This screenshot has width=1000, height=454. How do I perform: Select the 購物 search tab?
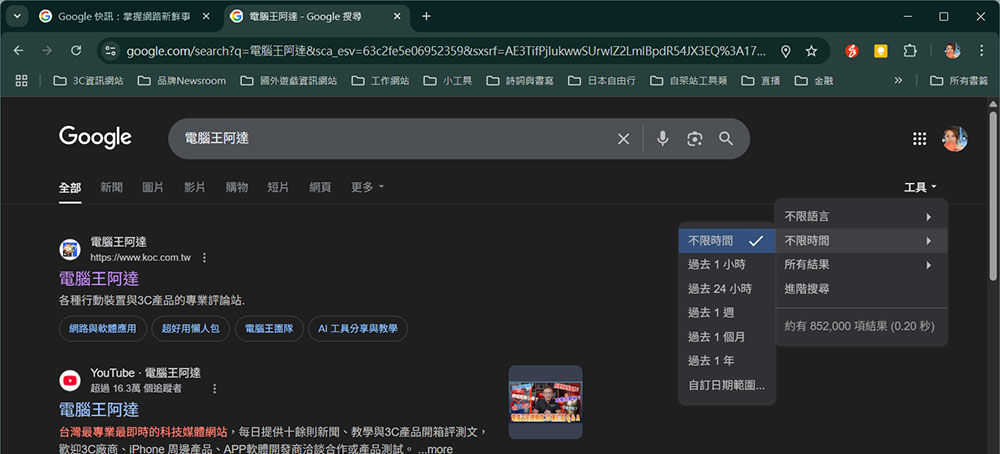coord(237,187)
